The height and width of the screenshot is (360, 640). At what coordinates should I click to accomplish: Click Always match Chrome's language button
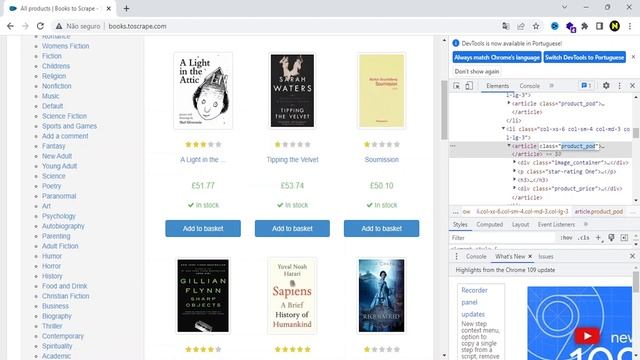497,58
